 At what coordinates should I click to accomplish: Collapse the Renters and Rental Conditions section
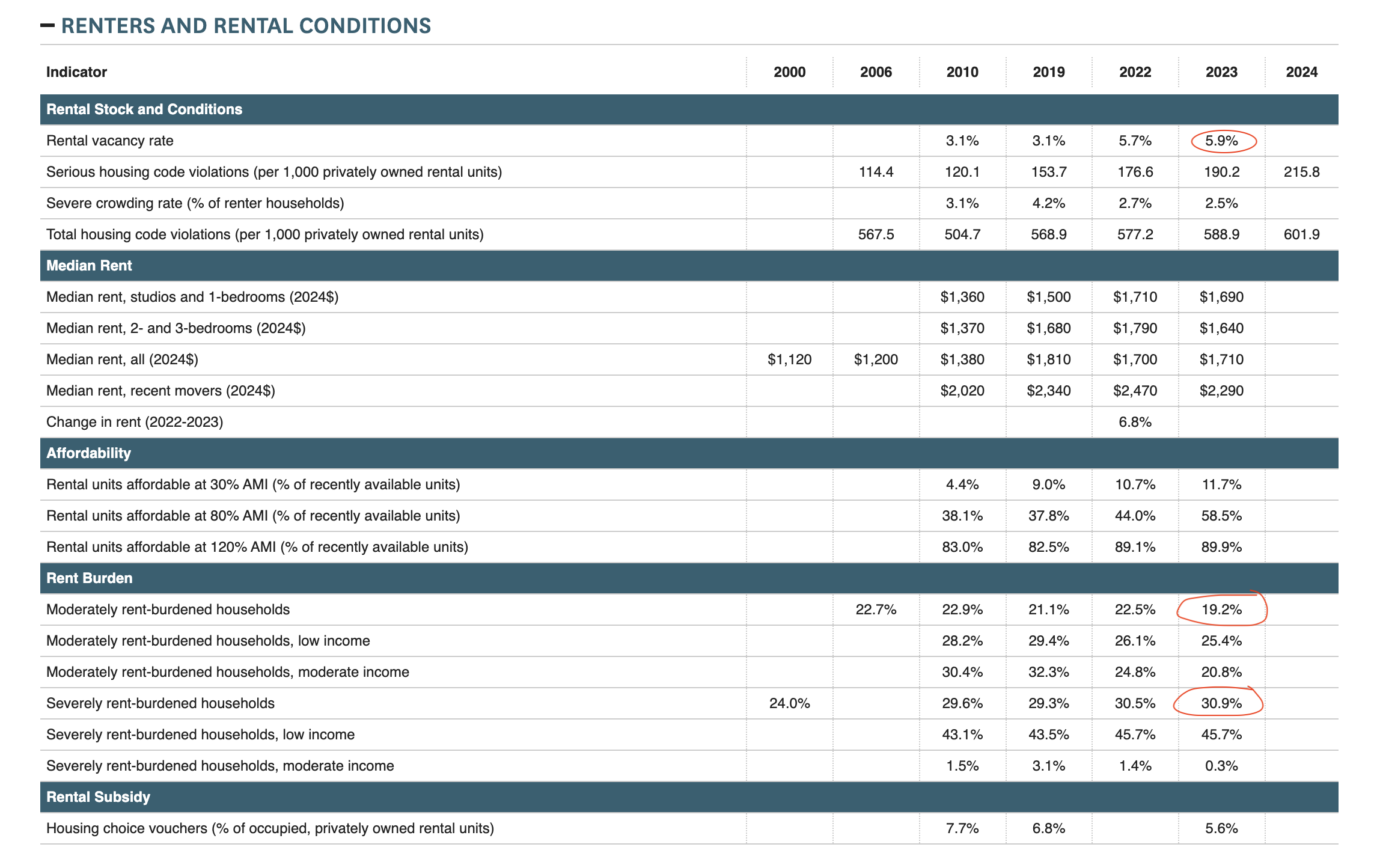coord(47,26)
